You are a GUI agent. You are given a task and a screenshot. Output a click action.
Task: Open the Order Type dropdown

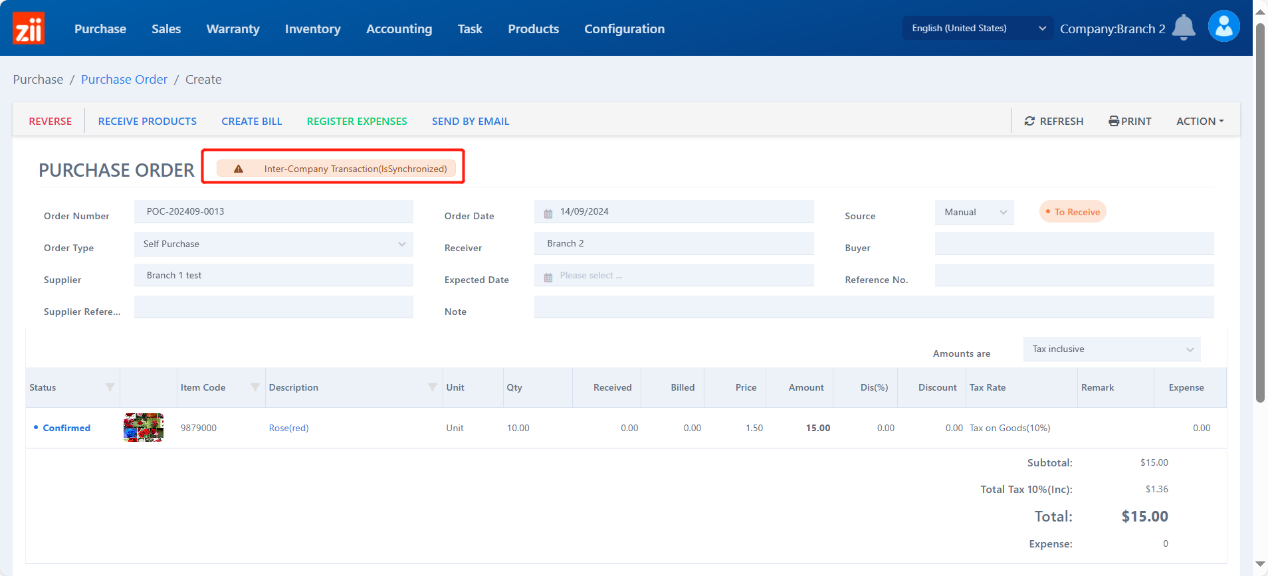click(272, 244)
